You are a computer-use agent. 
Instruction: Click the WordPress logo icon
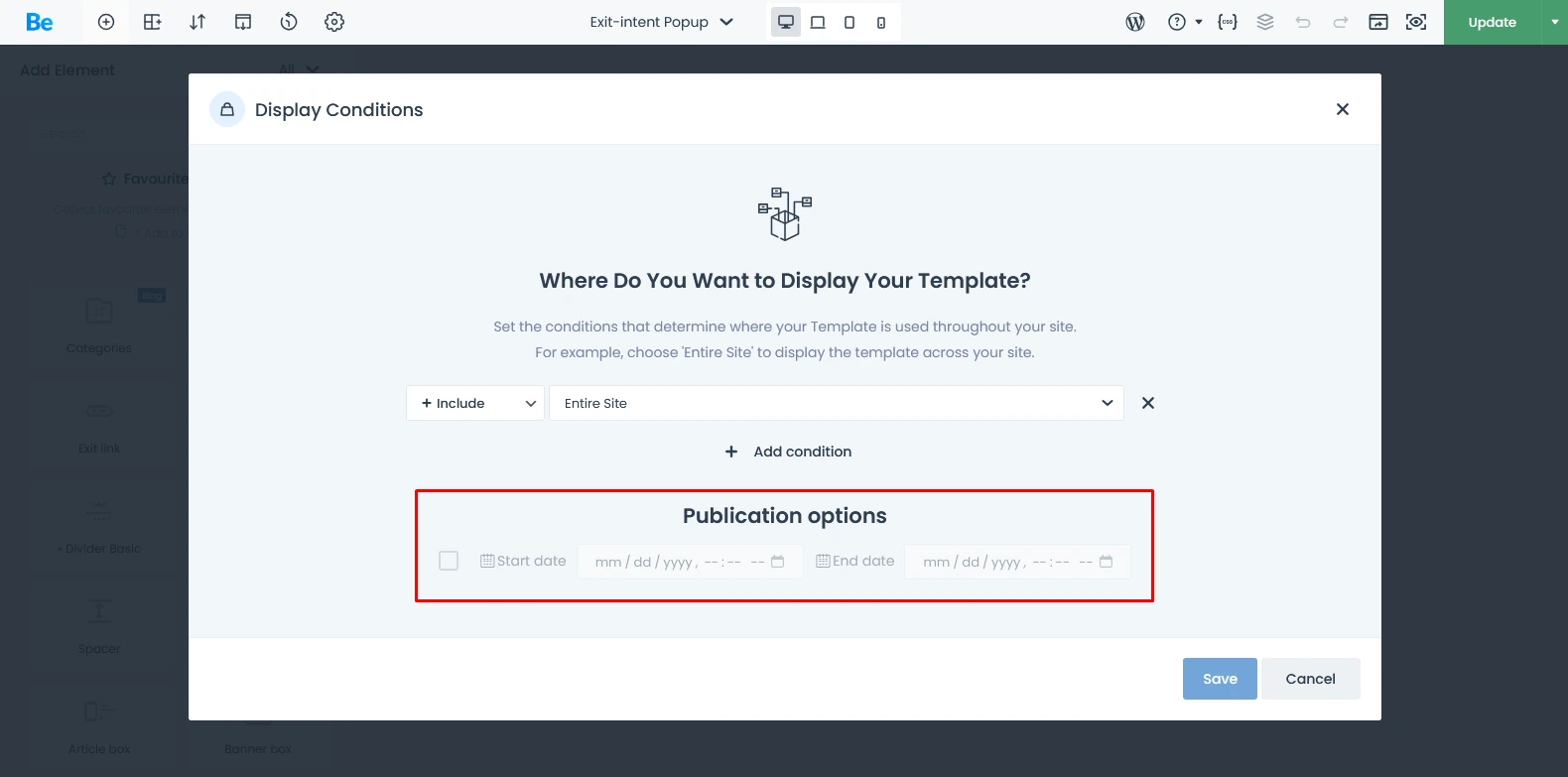coord(1135,22)
